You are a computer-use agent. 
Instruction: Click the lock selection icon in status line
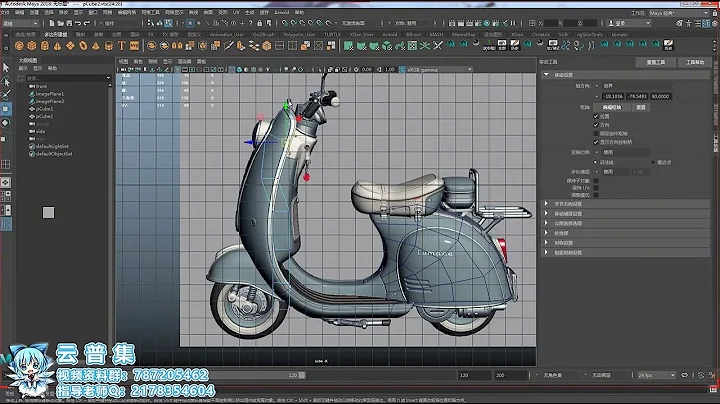[259, 23]
